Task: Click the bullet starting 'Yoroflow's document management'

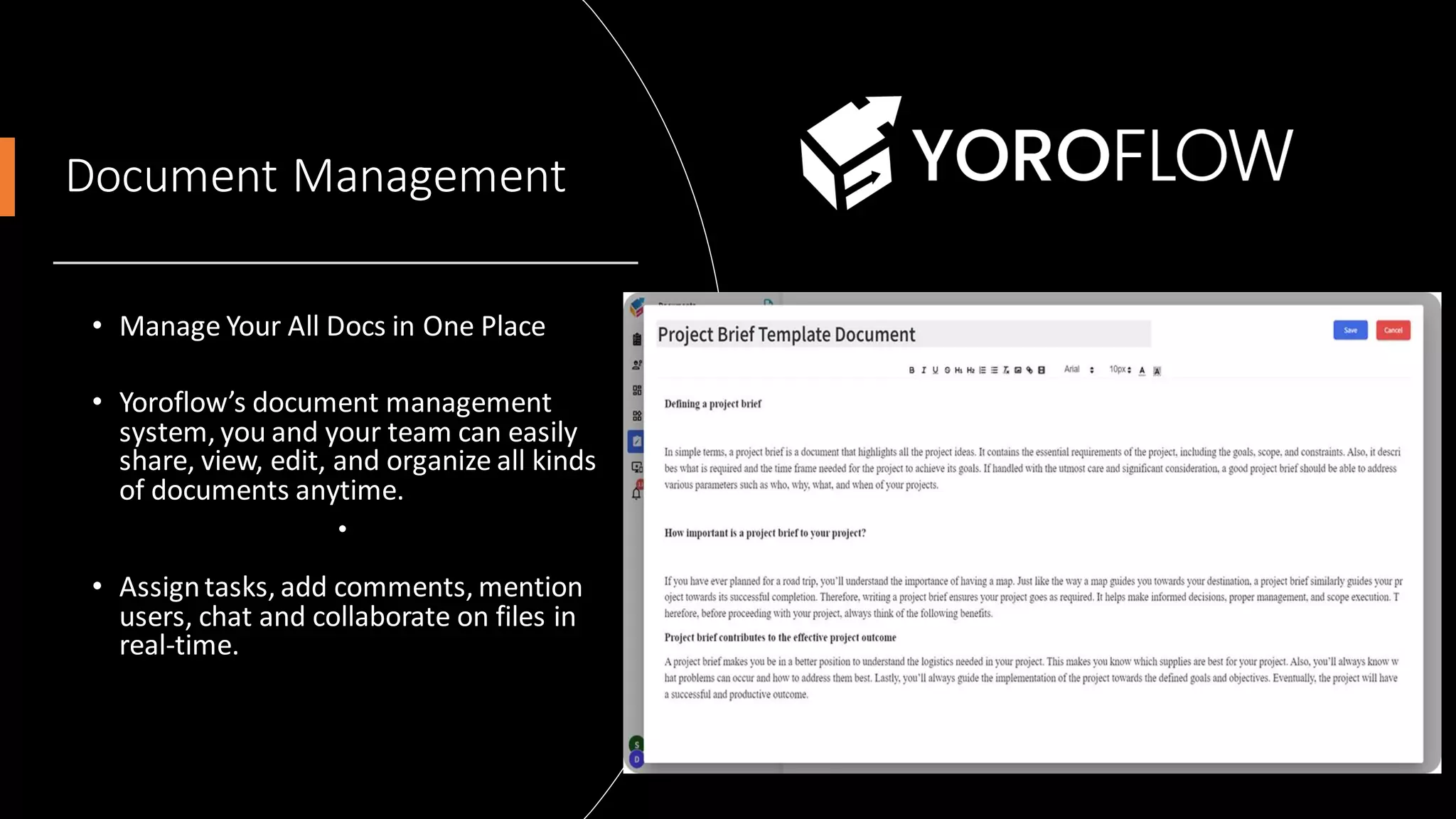Action: pos(357,446)
